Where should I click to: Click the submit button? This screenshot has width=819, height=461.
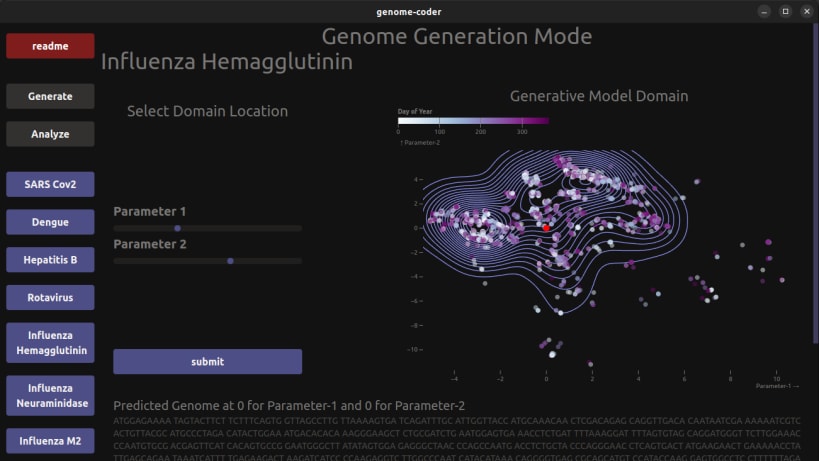207,361
